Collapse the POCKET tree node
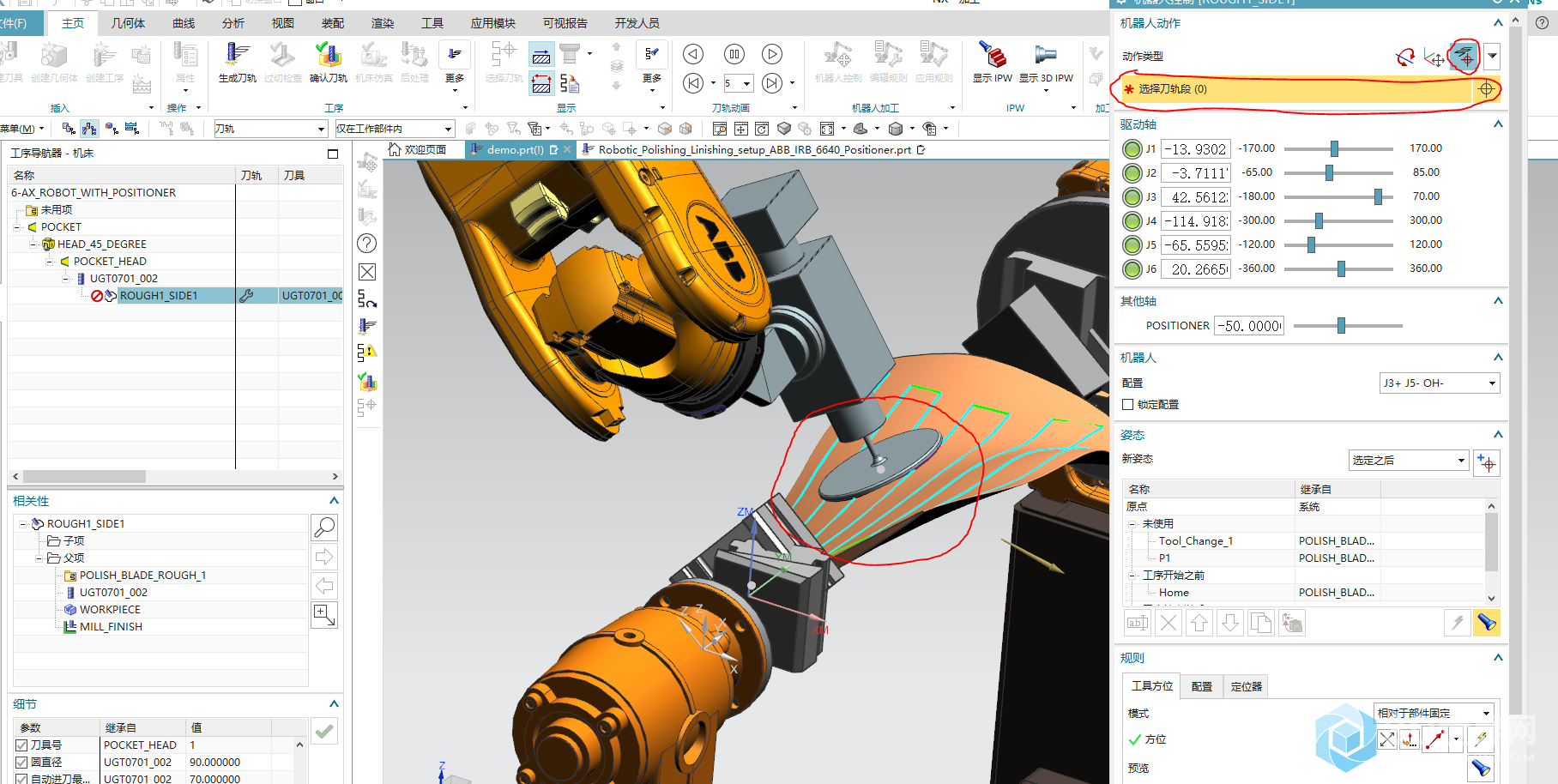 click(x=17, y=227)
